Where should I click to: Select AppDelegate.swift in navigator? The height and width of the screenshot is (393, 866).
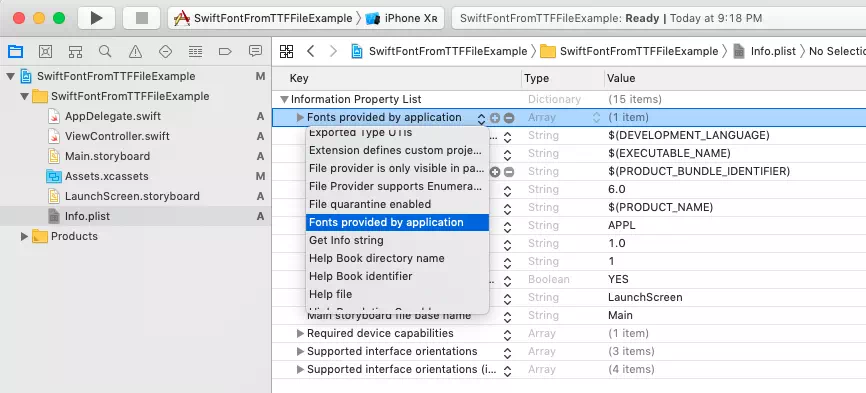113,116
